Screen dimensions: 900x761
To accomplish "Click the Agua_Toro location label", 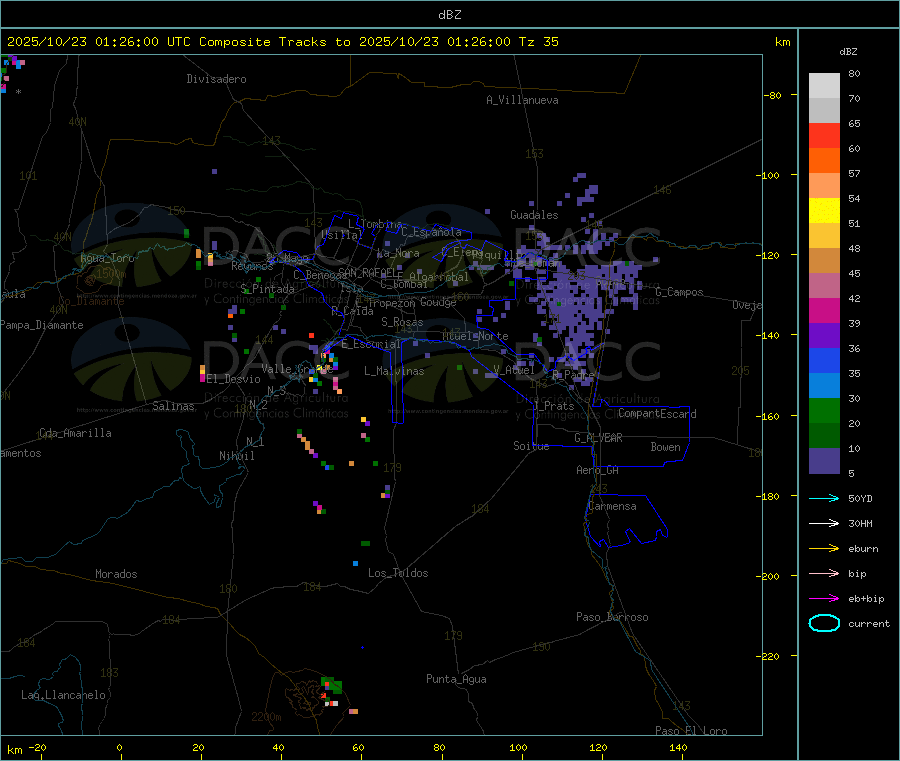I will click(107, 258).
